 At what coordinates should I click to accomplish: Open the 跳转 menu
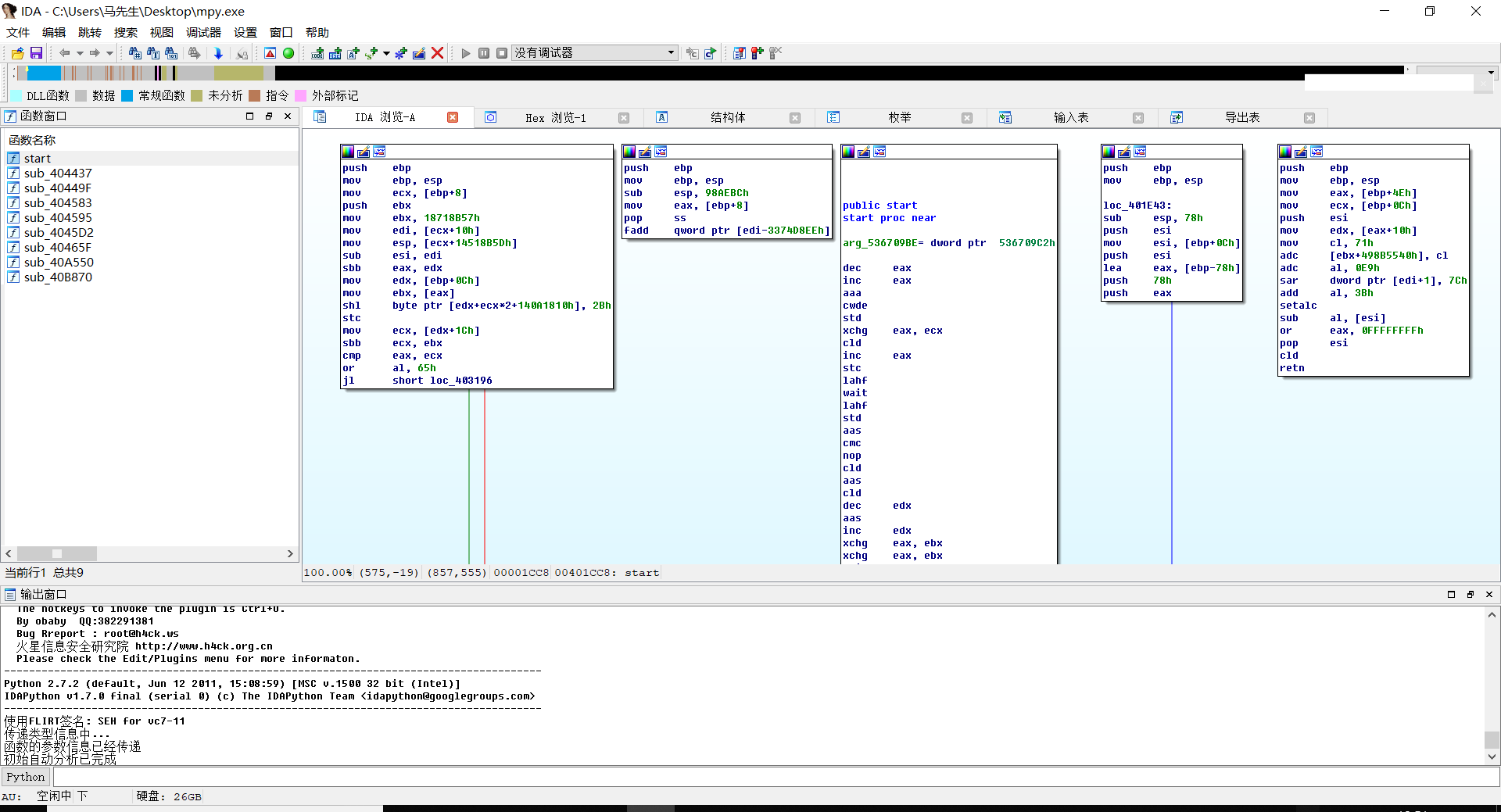tap(90, 32)
